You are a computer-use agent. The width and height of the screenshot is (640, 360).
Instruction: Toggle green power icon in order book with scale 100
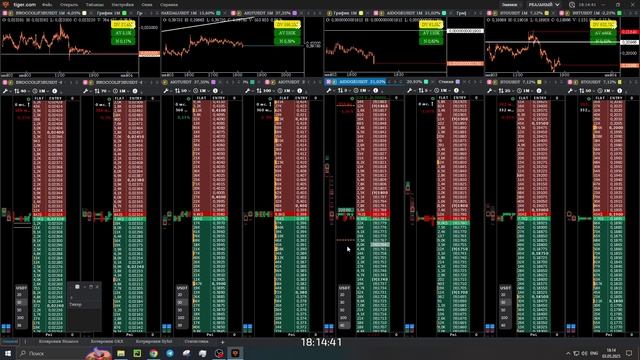[271, 99]
